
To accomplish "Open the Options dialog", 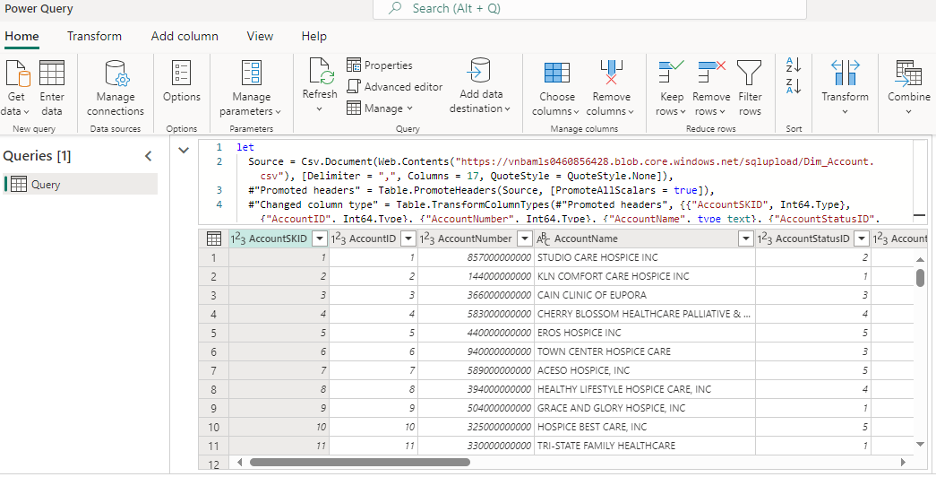I will (181, 81).
